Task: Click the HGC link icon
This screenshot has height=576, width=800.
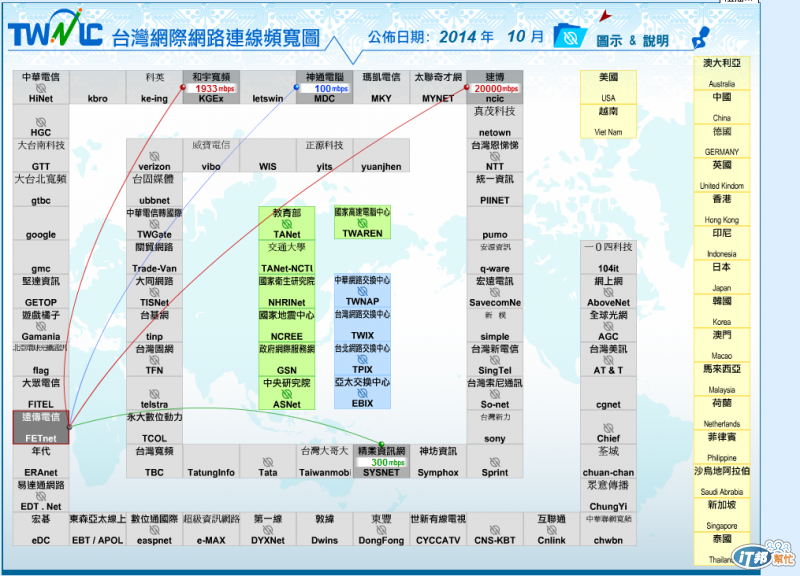Action: point(41,122)
